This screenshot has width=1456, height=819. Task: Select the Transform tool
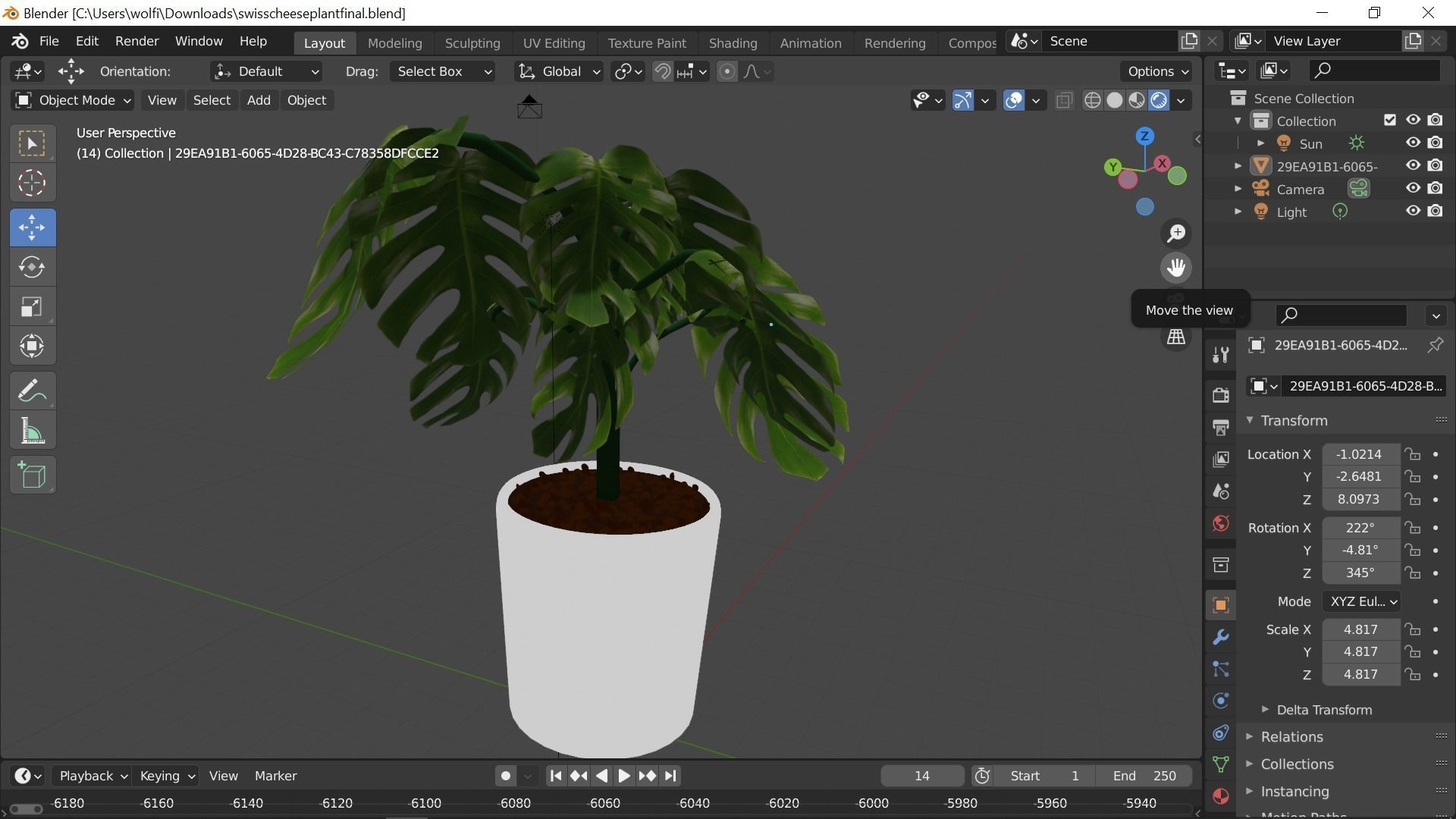[x=32, y=346]
